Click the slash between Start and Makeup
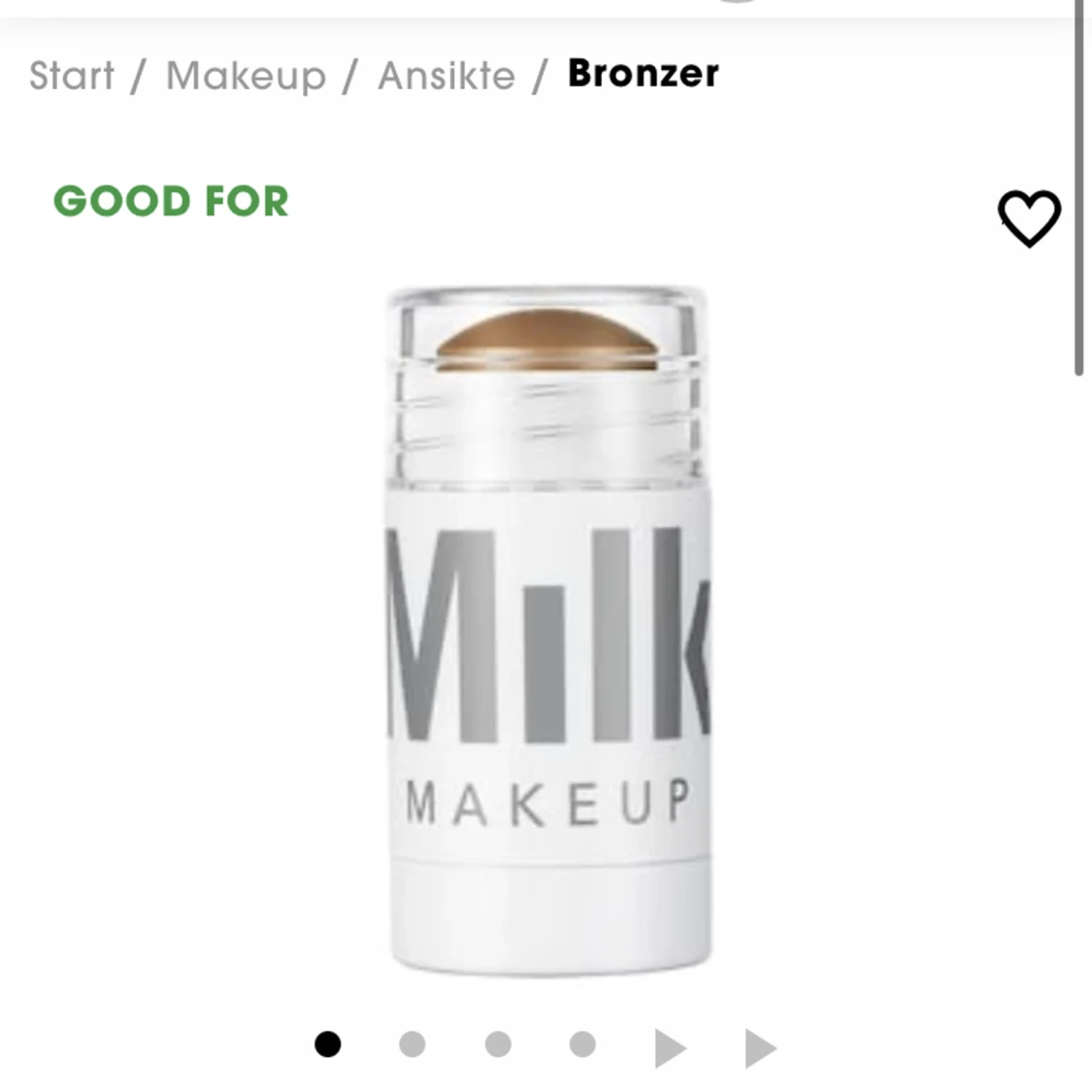Viewport: 1092px width, 1092px height. (139, 75)
